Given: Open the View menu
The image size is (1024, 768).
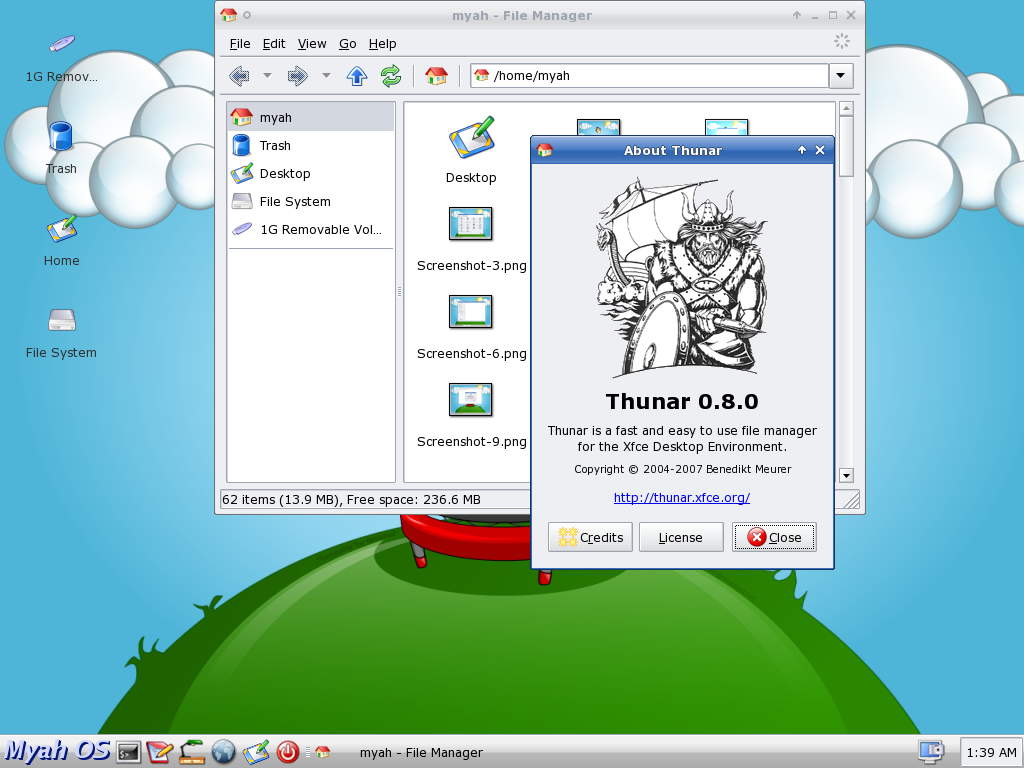Looking at the screenshot, I should (x=312, y=44).
